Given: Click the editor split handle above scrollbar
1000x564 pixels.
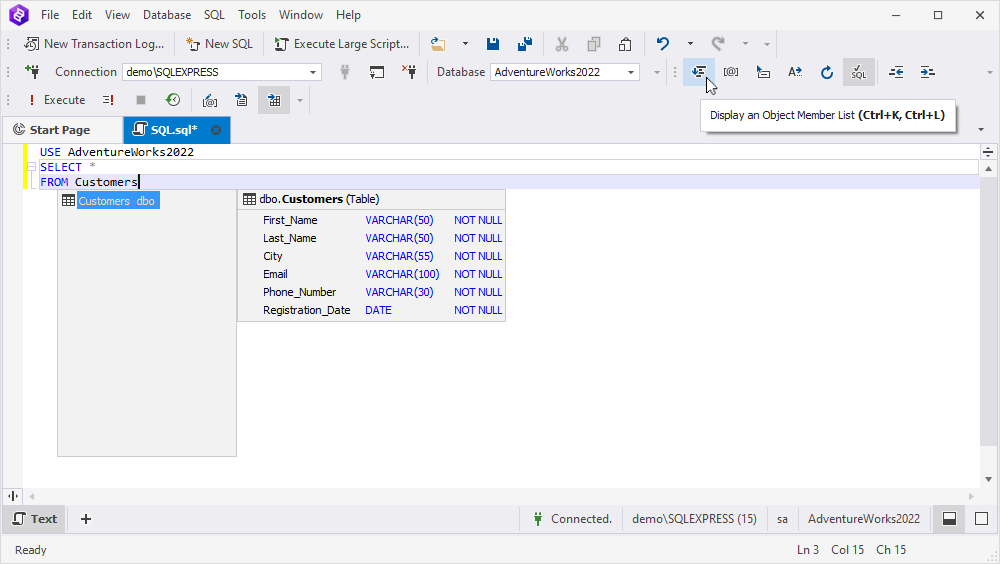Looking at the screenshot, I should pos(988,152).
